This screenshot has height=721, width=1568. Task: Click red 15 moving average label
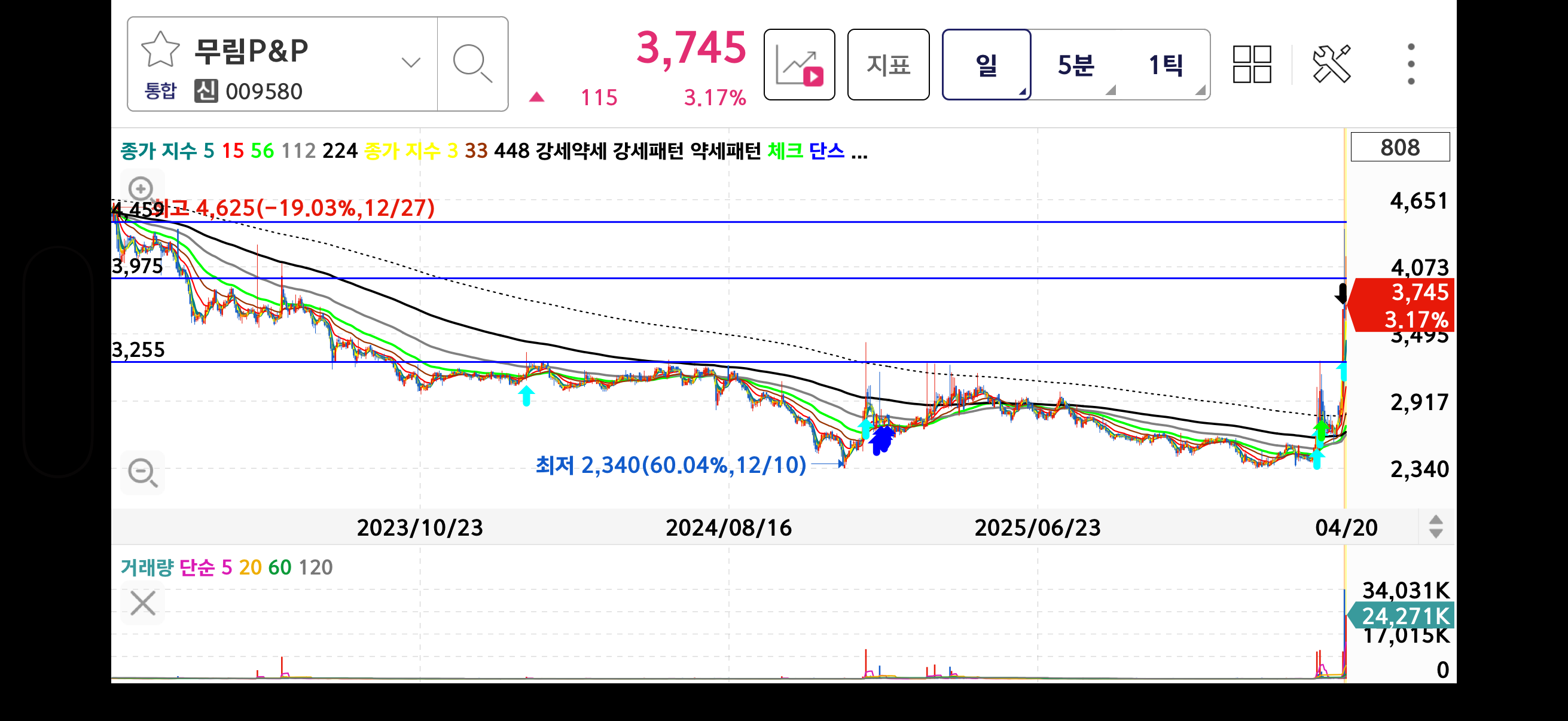(233, 150)
